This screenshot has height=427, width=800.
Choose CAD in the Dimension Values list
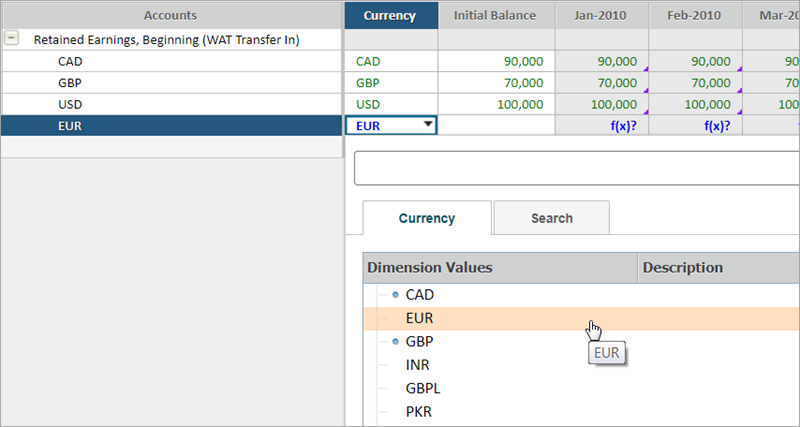pos(419,295)
